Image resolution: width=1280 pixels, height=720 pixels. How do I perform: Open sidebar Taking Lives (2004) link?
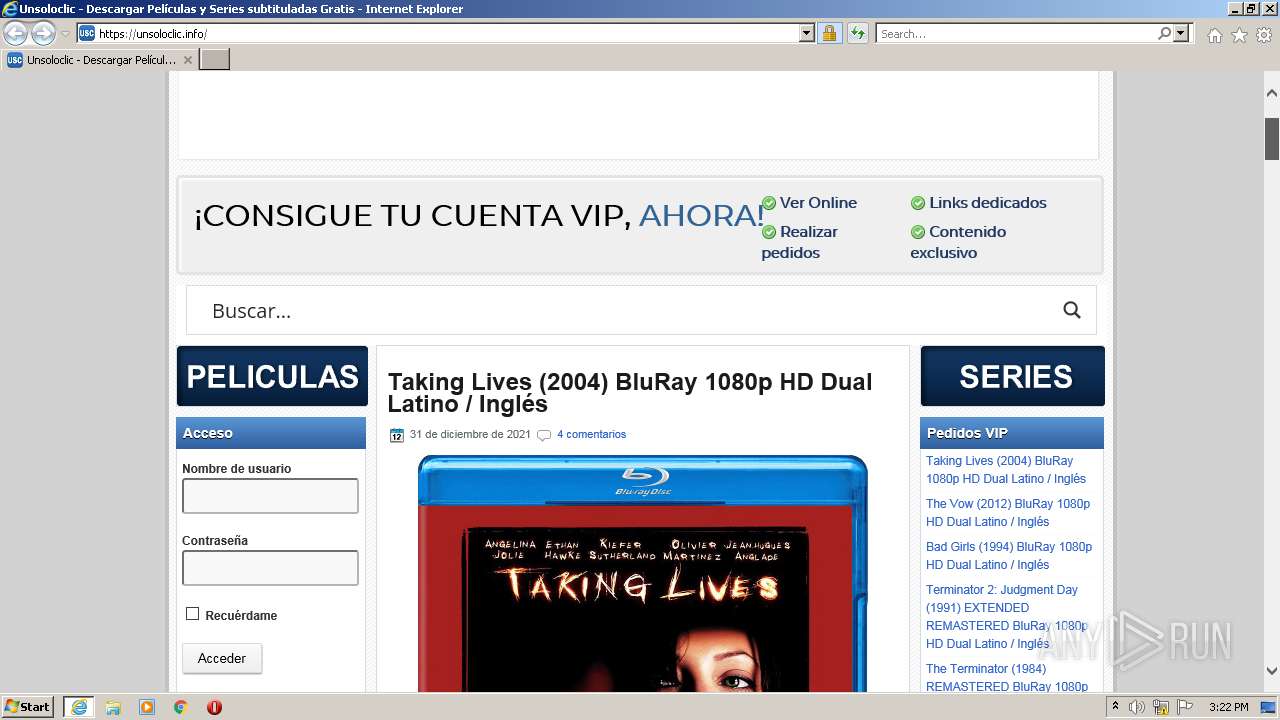tap(1006, 470)
